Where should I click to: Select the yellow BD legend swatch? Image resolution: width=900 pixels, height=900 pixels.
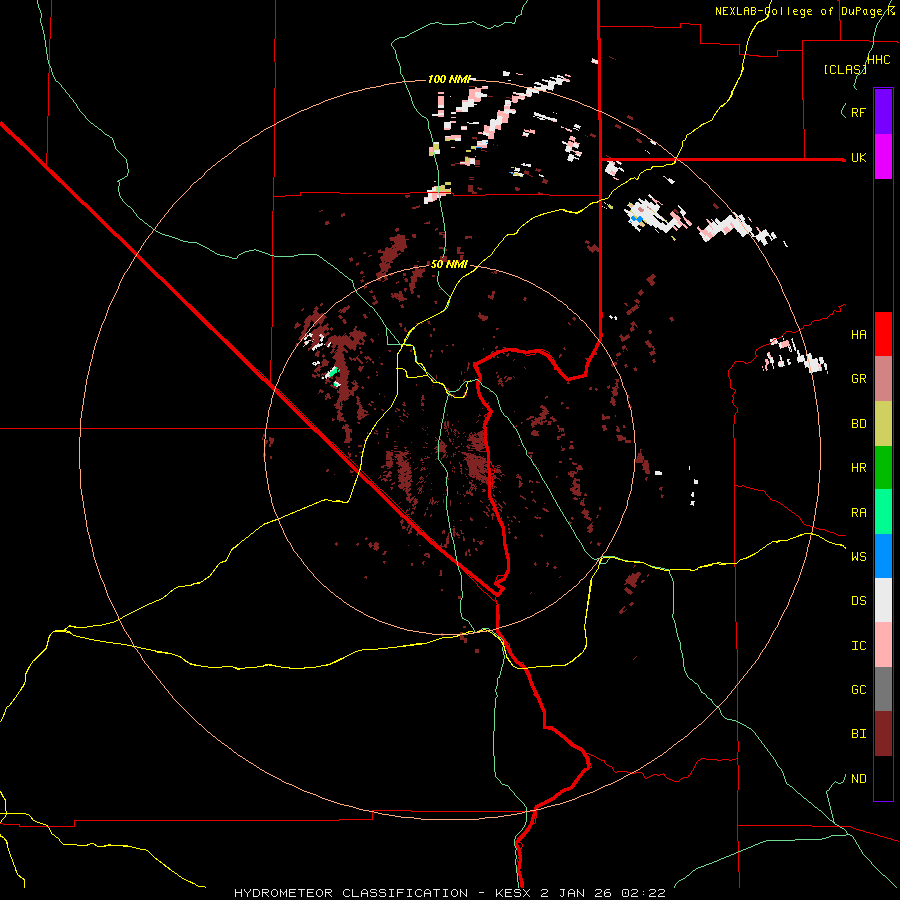point(883,424)
